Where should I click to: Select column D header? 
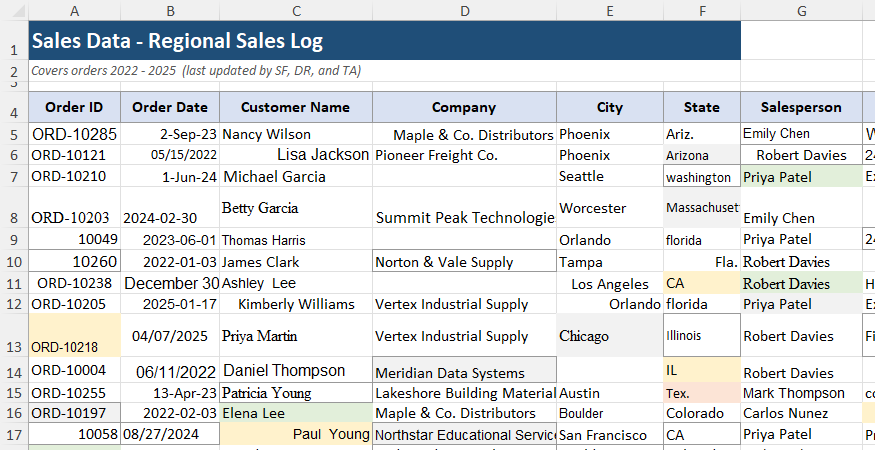pos(464,11)
